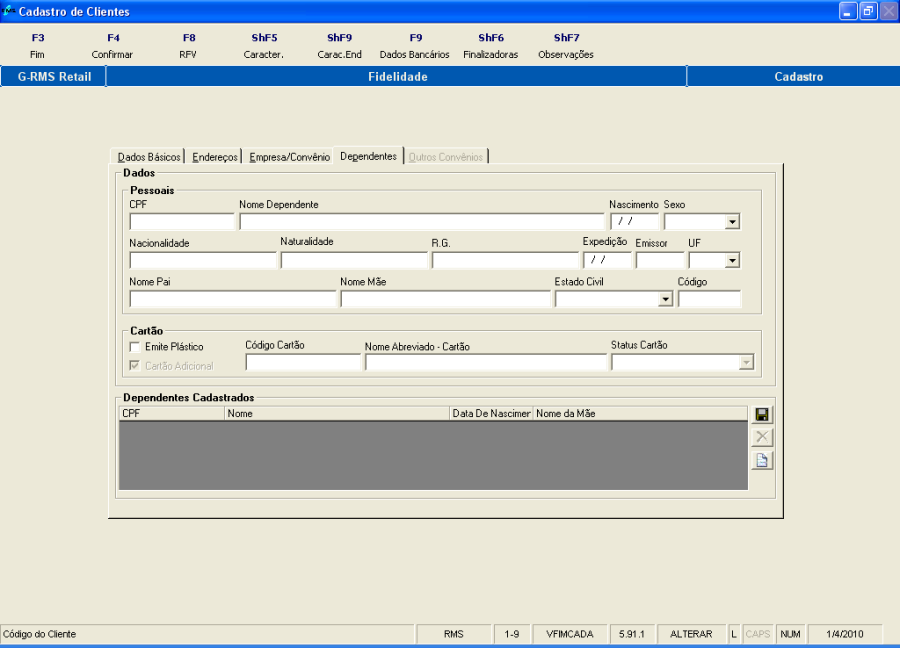
Task: Open ShF7 Observações from the toolbar
Action: [566, 46]
